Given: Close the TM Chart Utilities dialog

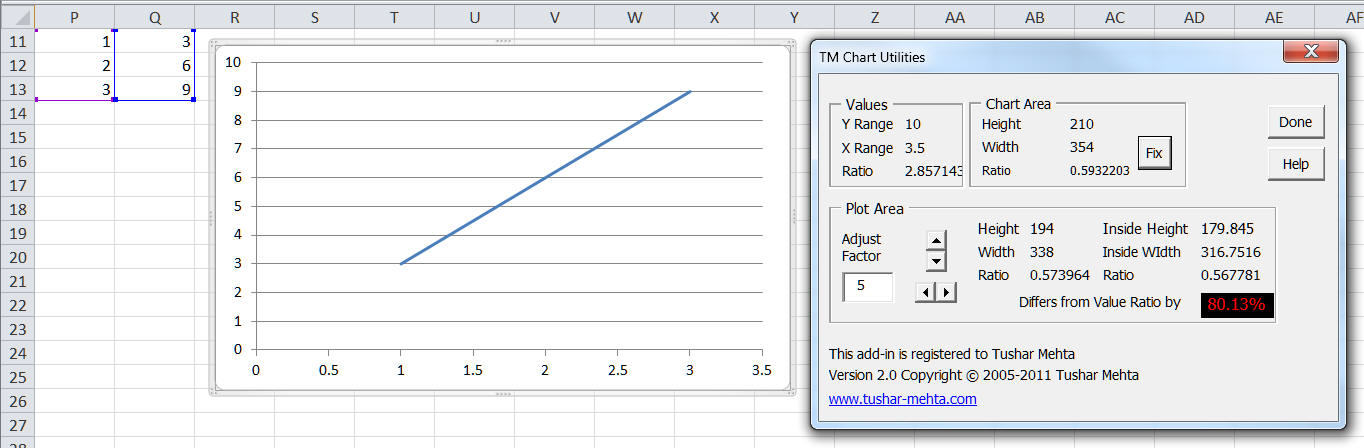Looking at the screenshot, I should point(1310,52).
